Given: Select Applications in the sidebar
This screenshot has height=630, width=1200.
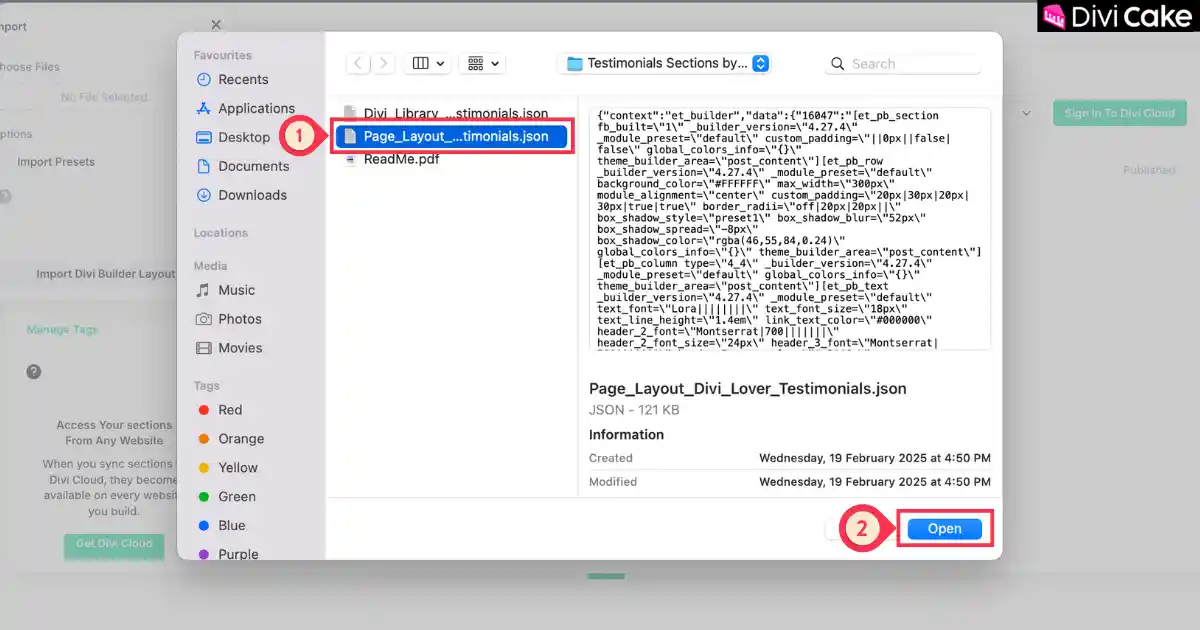Looking at the screenshot, I should [256, 108].
